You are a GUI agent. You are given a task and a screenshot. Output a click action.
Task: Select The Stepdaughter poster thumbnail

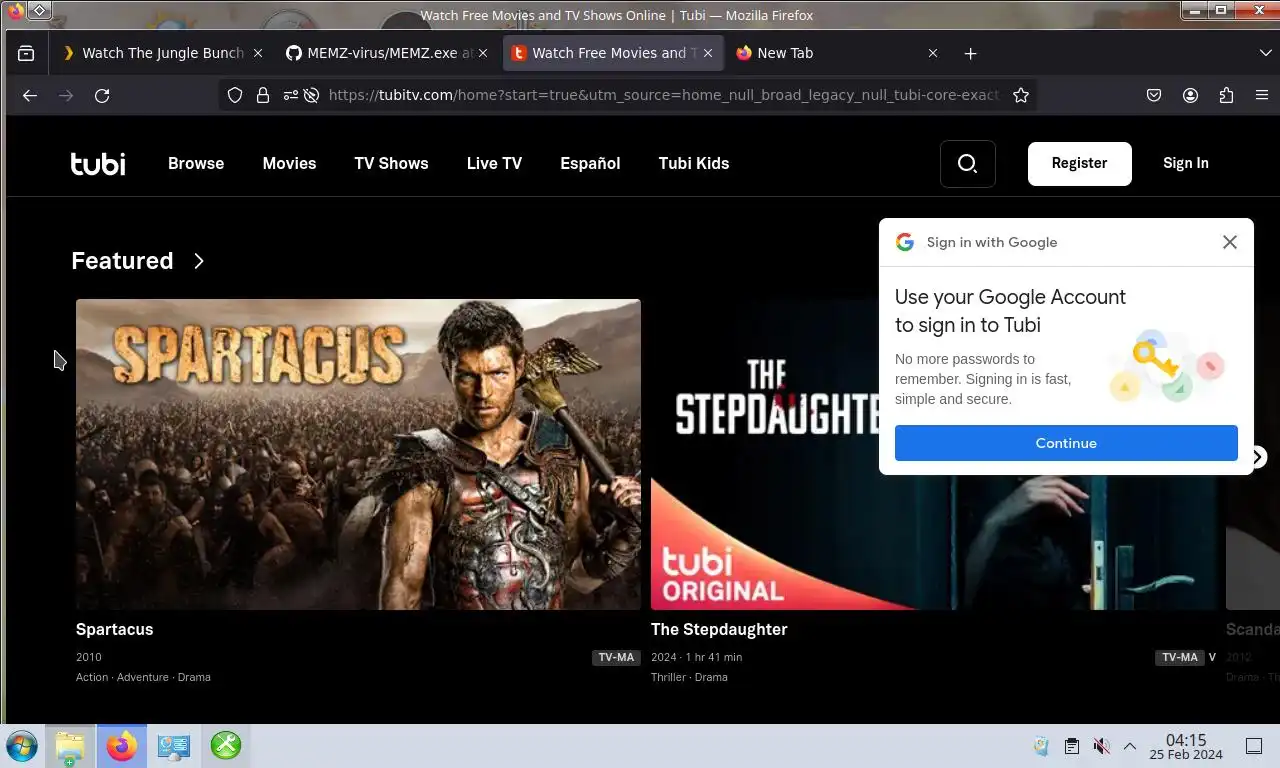pos(938,454)
